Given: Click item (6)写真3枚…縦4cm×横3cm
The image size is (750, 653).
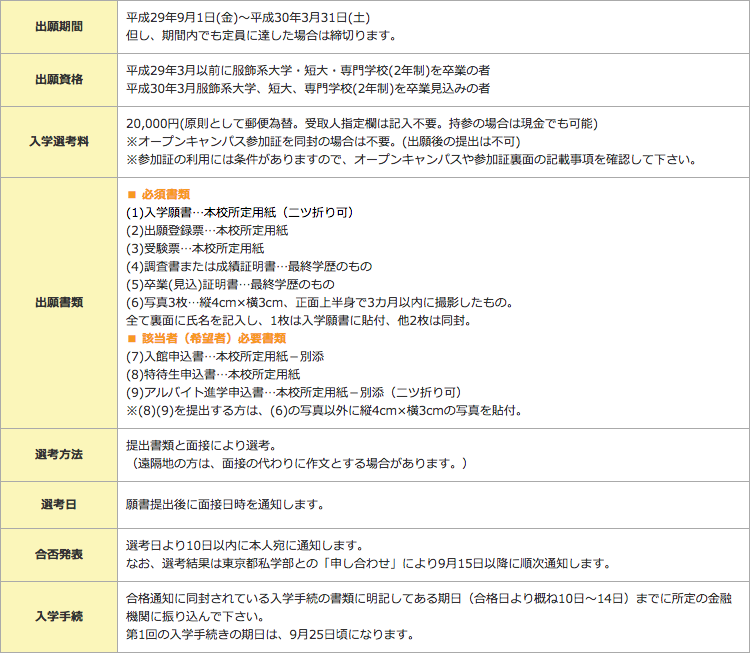Looking at the screenshot, I should (x=320, y=303).
